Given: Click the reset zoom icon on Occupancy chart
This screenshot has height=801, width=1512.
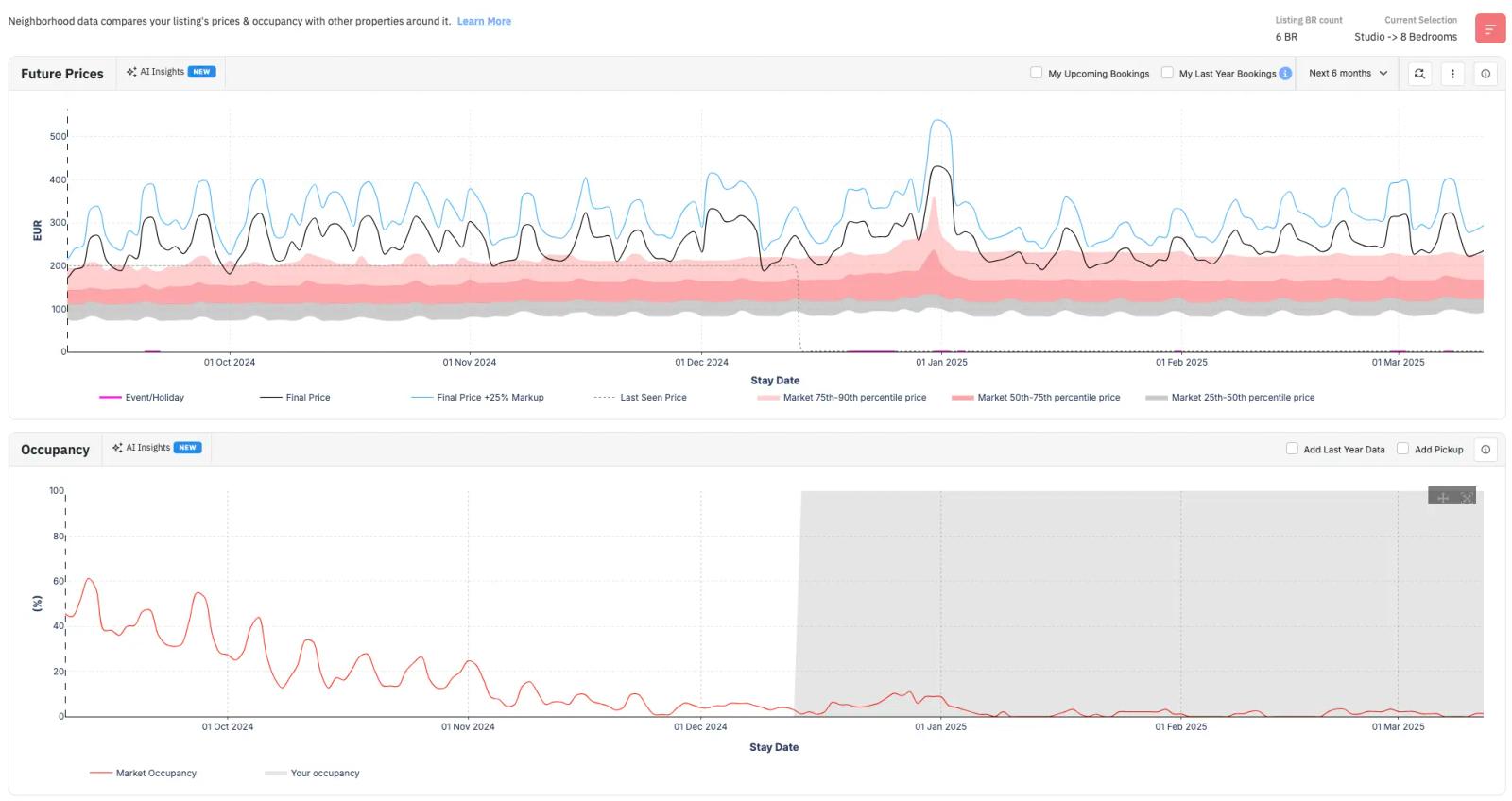Looking at the screenshot, I should pos(1467,498).
